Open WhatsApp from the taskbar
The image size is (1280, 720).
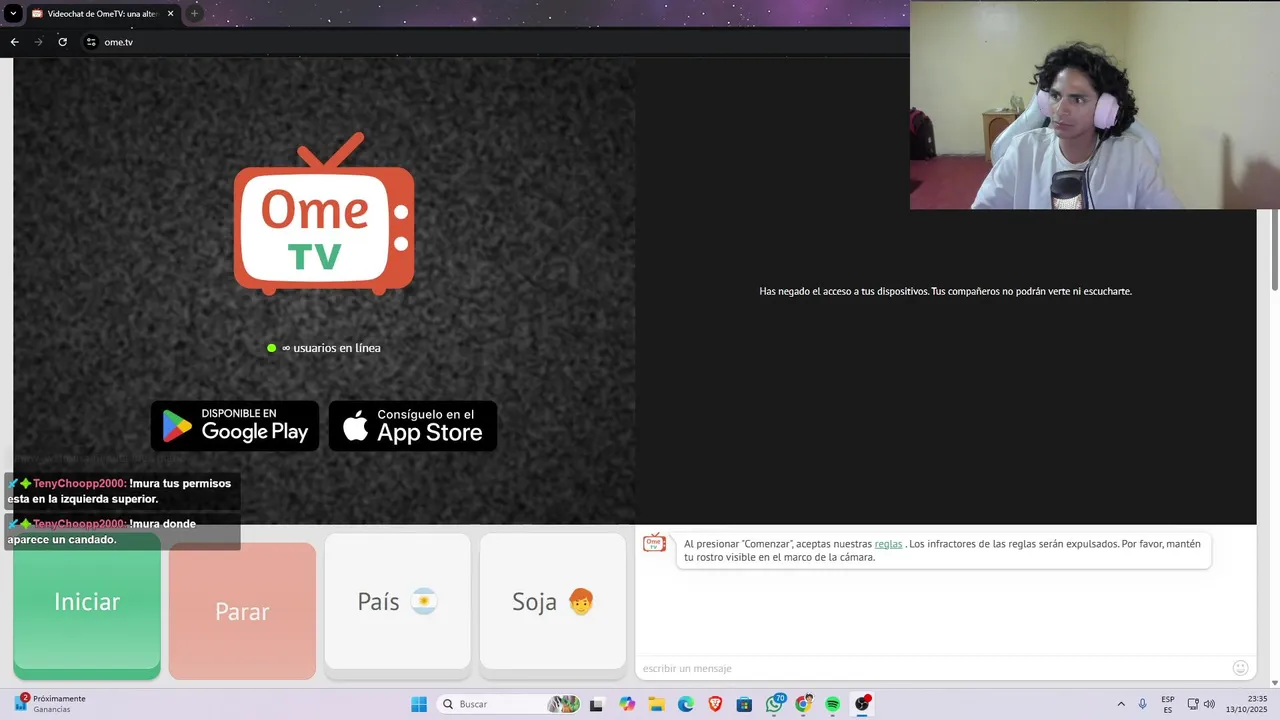774,704
